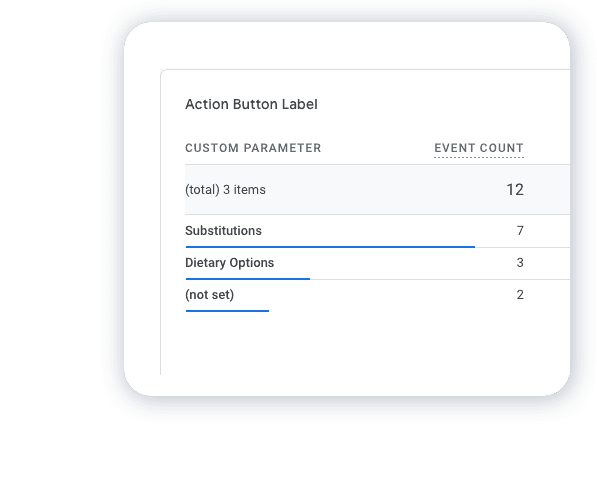Select the Substitutions row

tap(377, 231)
